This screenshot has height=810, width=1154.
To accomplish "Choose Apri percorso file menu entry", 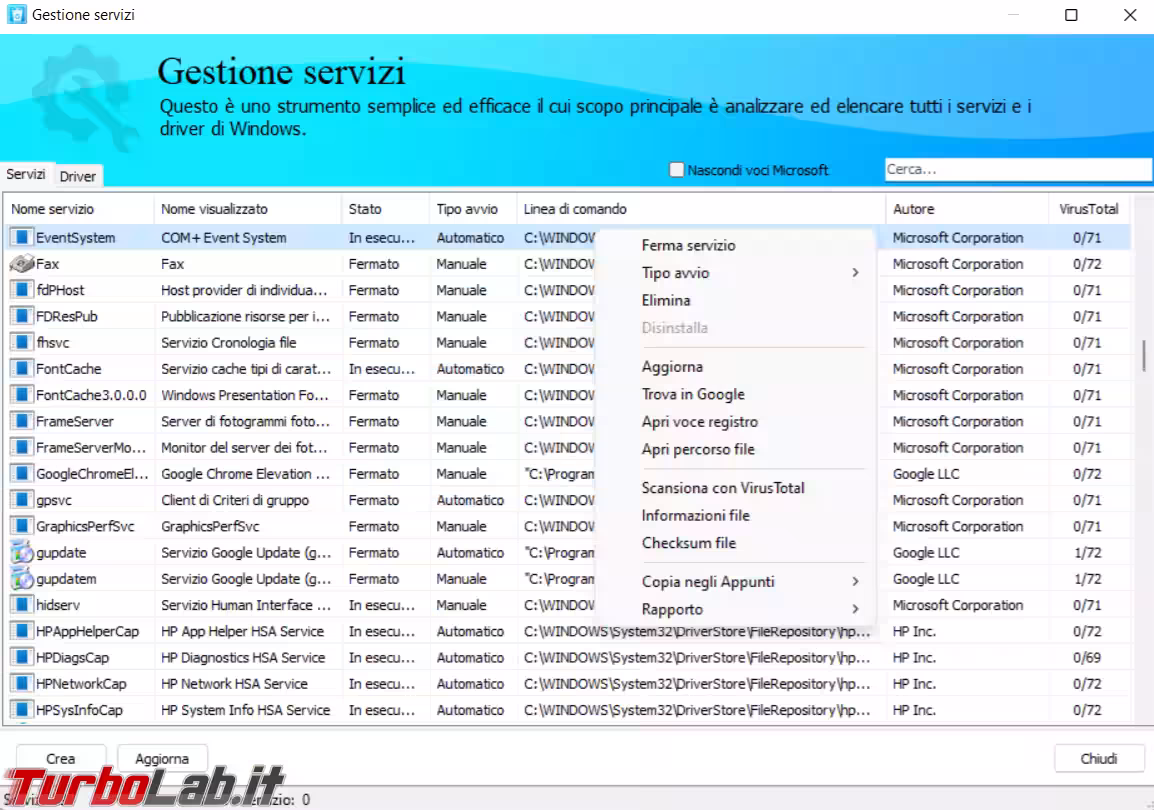I will (698, 450).
